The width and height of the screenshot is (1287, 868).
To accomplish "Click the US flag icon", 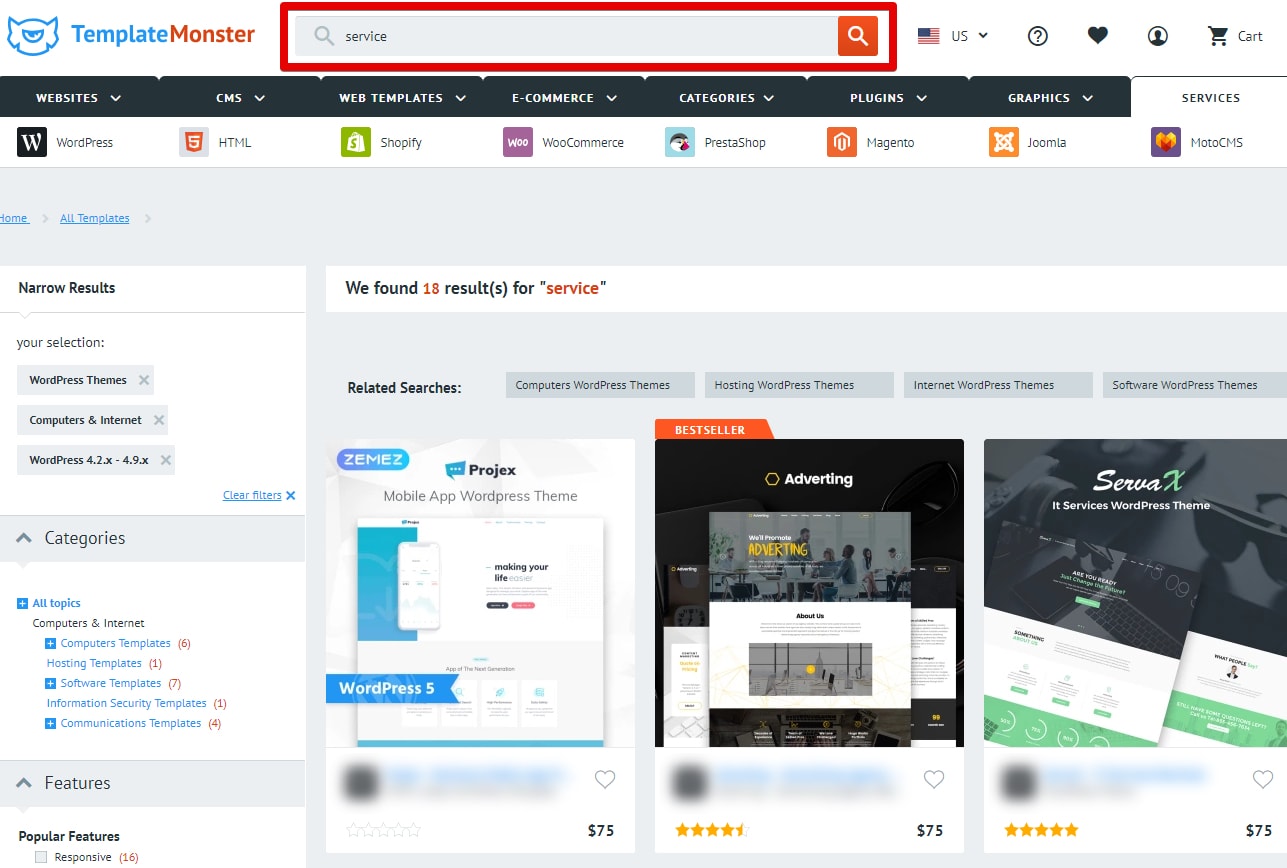I will coord(928,36).
